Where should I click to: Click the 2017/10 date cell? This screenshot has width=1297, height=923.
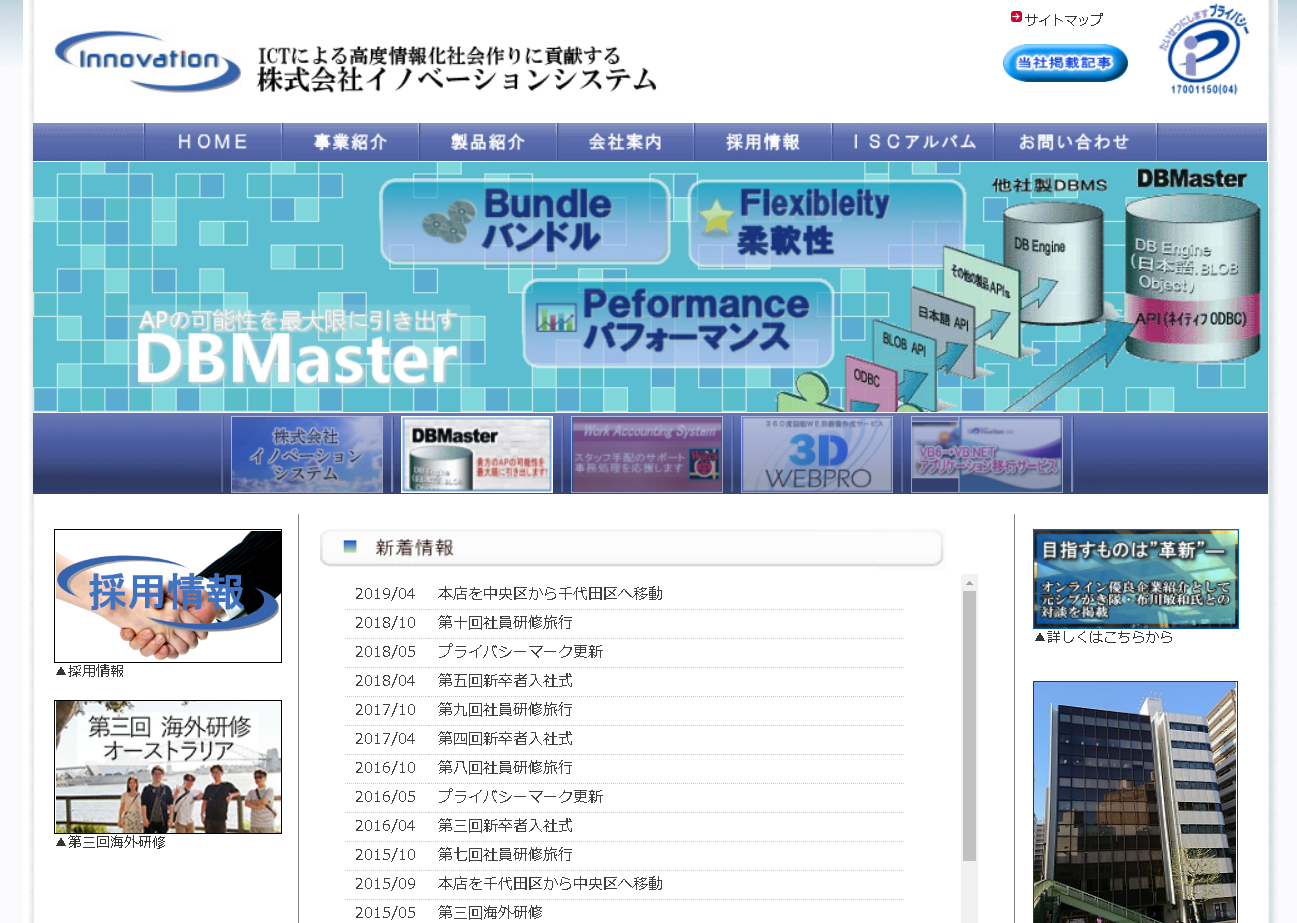click(x=385, y=710)
